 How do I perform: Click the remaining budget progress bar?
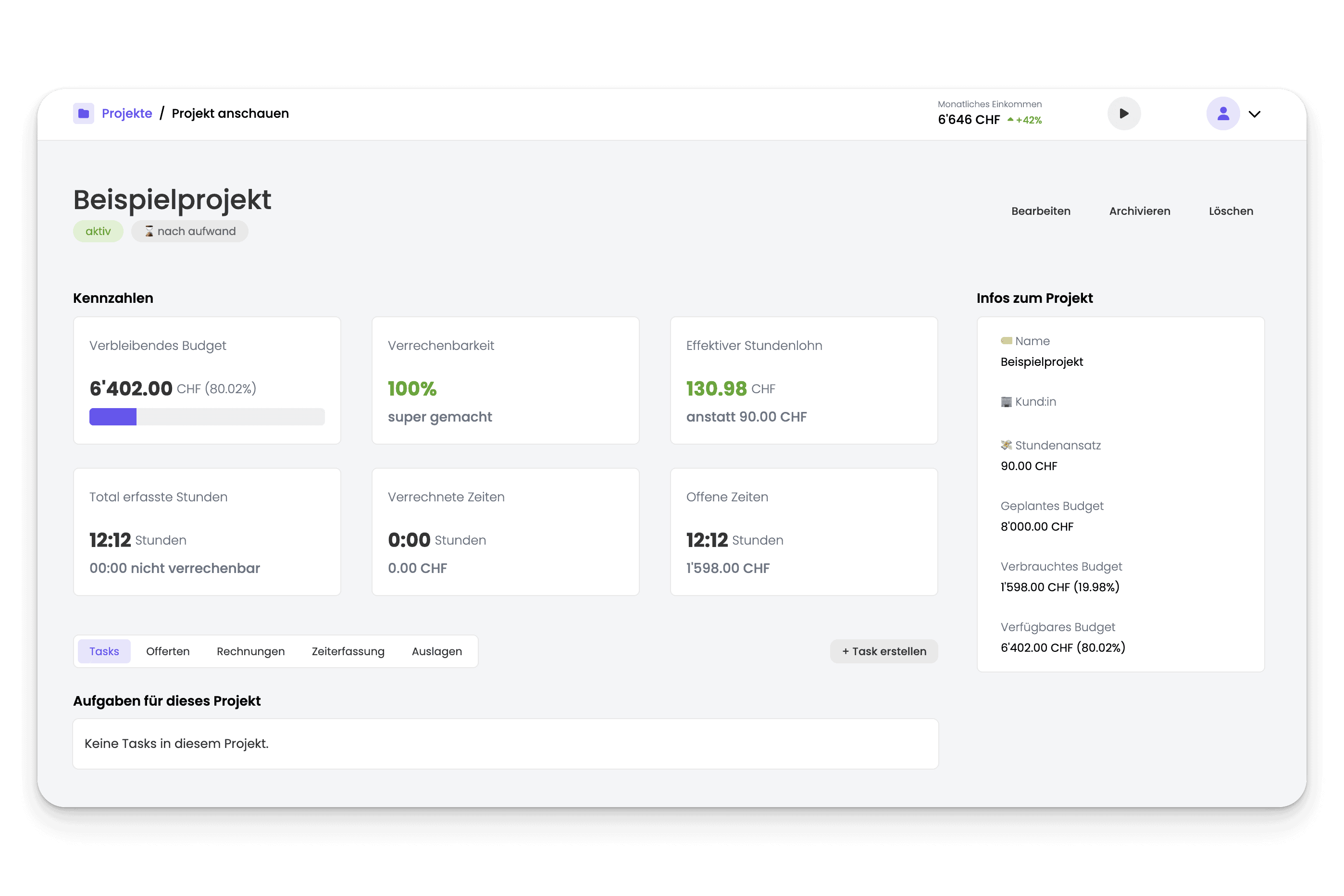[x=207, y=417]
